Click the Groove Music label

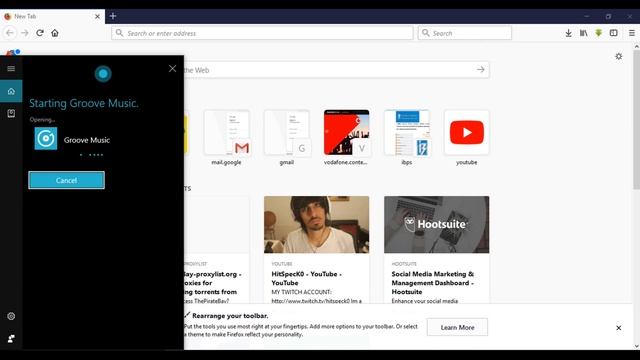pos(87,140)
